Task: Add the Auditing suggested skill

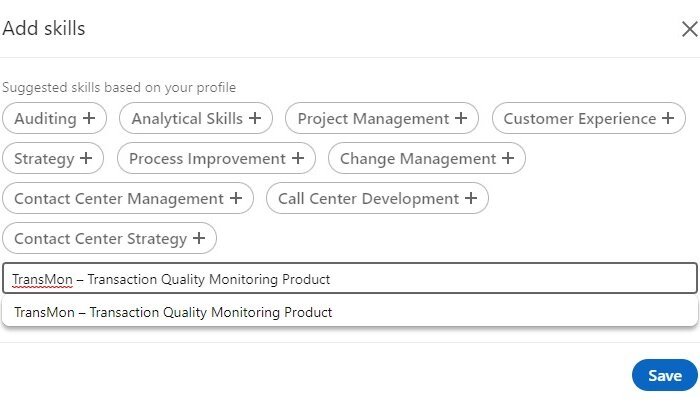Action: tap(54, 118)
